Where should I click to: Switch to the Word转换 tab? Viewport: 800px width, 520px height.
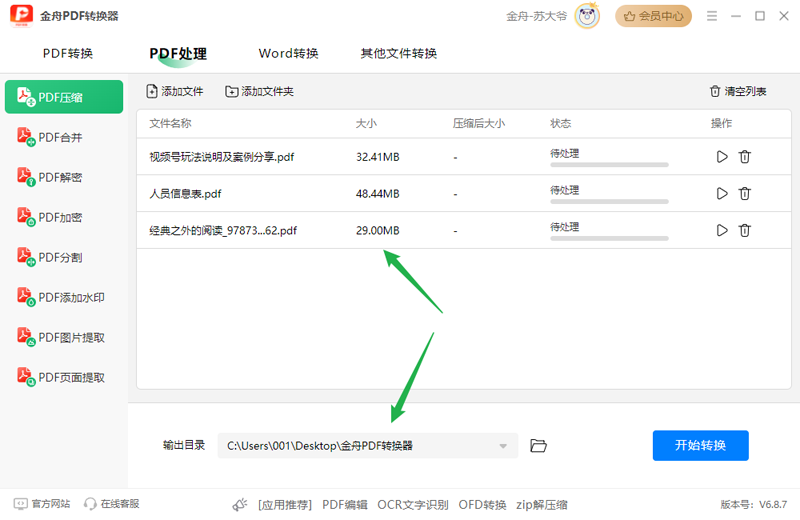[x=288, y=54]
